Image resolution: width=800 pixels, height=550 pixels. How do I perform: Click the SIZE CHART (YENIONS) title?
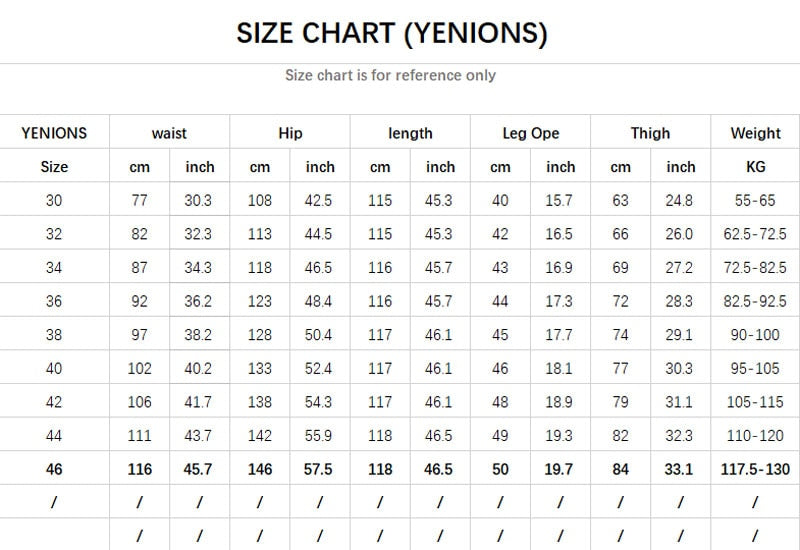click(392, 33)
